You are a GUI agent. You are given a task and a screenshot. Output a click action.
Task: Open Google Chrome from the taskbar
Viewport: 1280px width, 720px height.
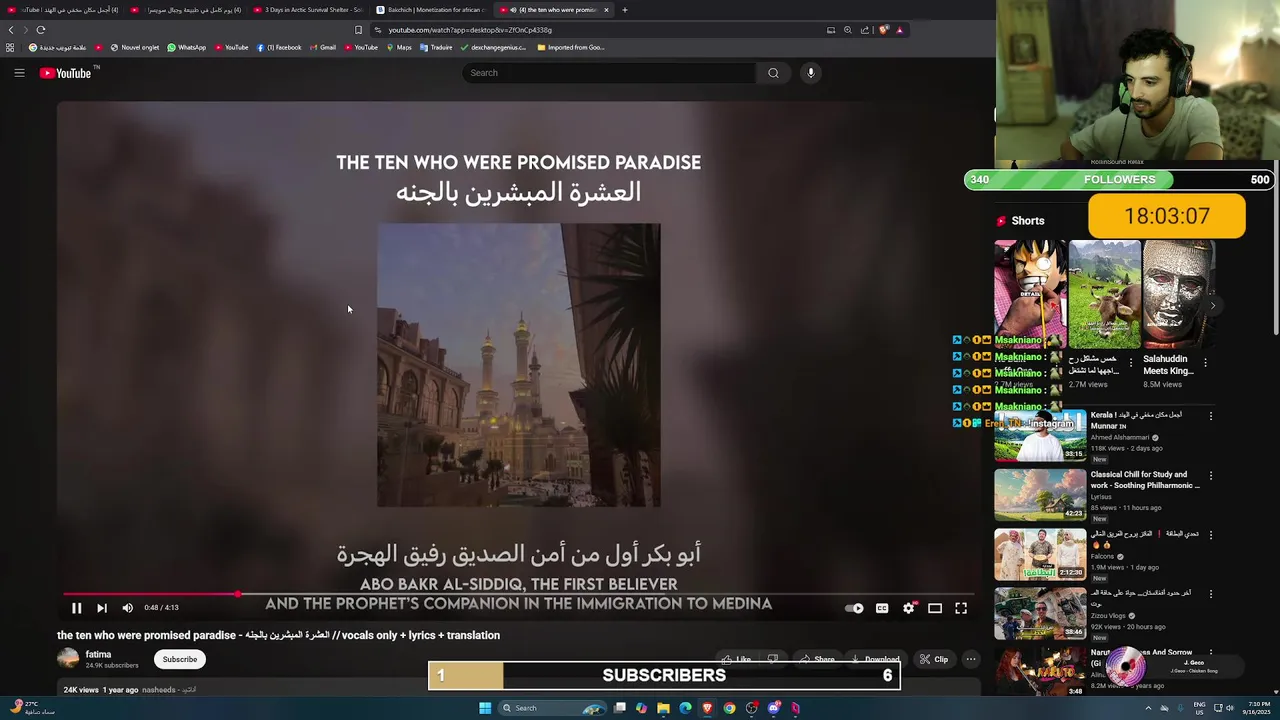(x=729, y=708)
